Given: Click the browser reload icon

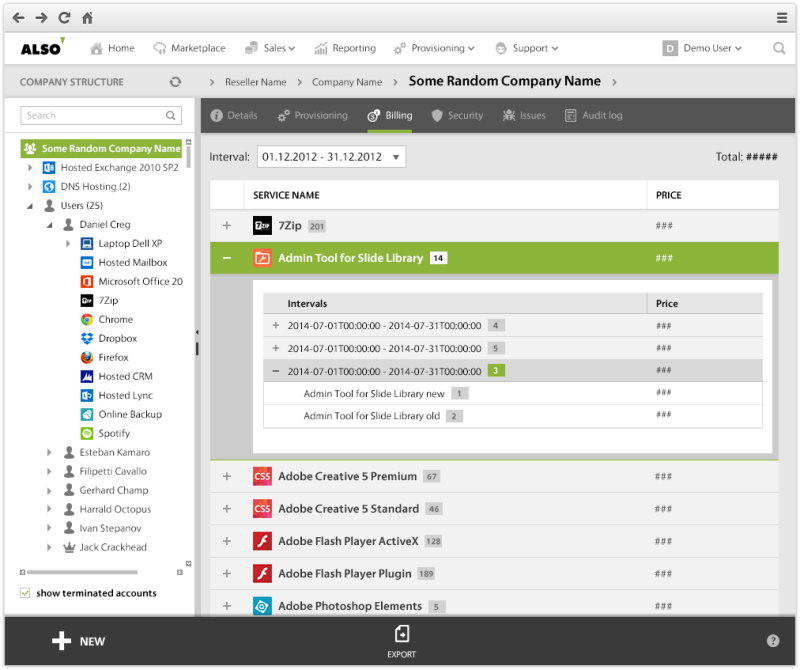Looking at the screenshot, I should tap(65, 18).
